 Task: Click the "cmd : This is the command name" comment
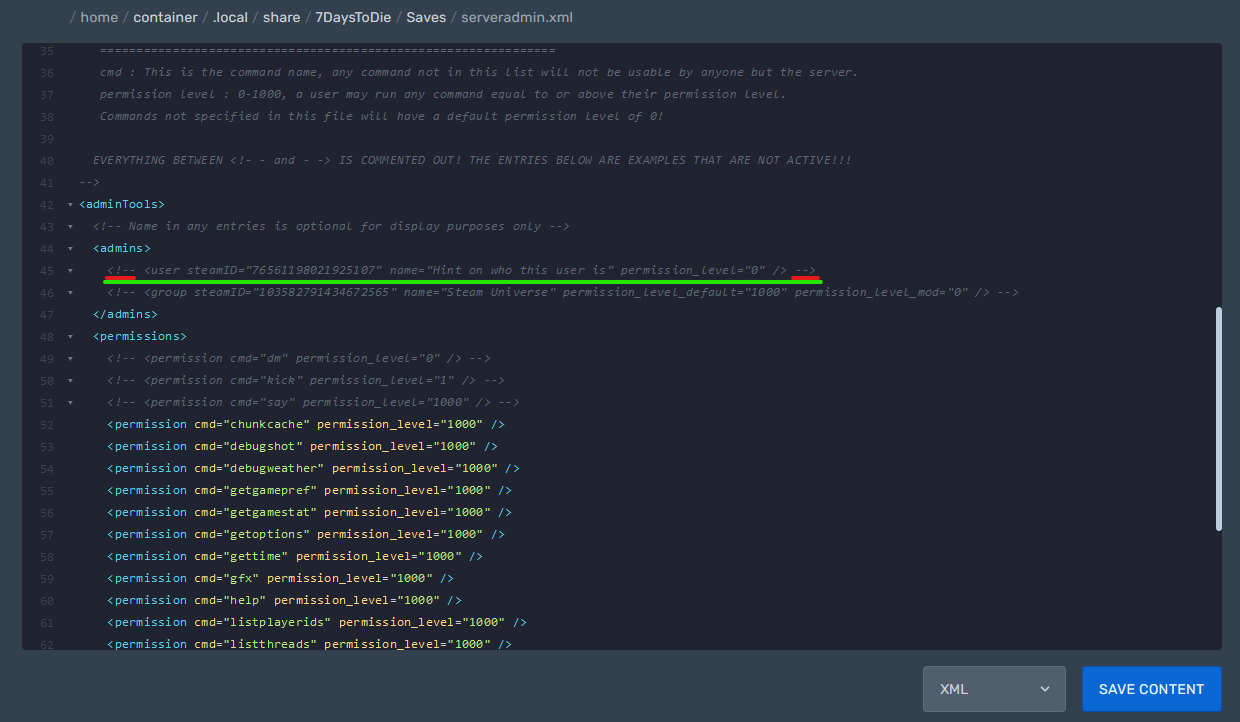[479, 72]
